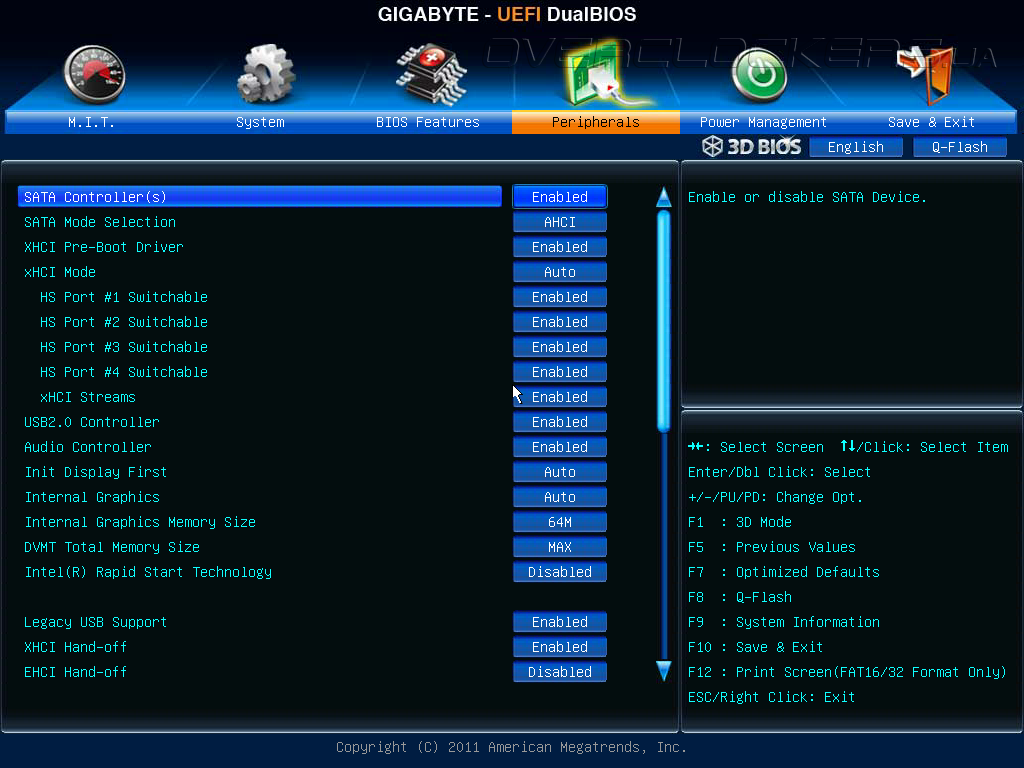Launch the Q-Flash utility button

pyautogui.click(x=959, y=147)
